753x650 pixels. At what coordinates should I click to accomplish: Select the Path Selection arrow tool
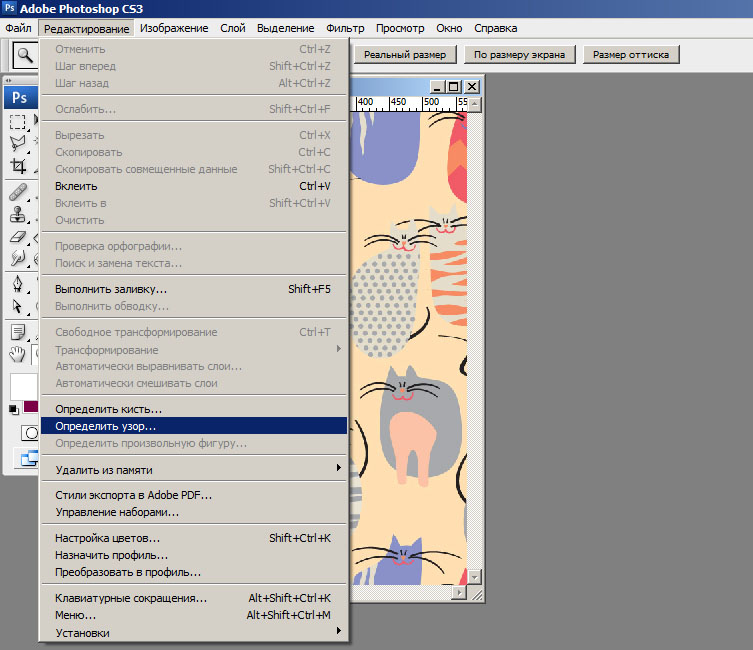[18, 306]
